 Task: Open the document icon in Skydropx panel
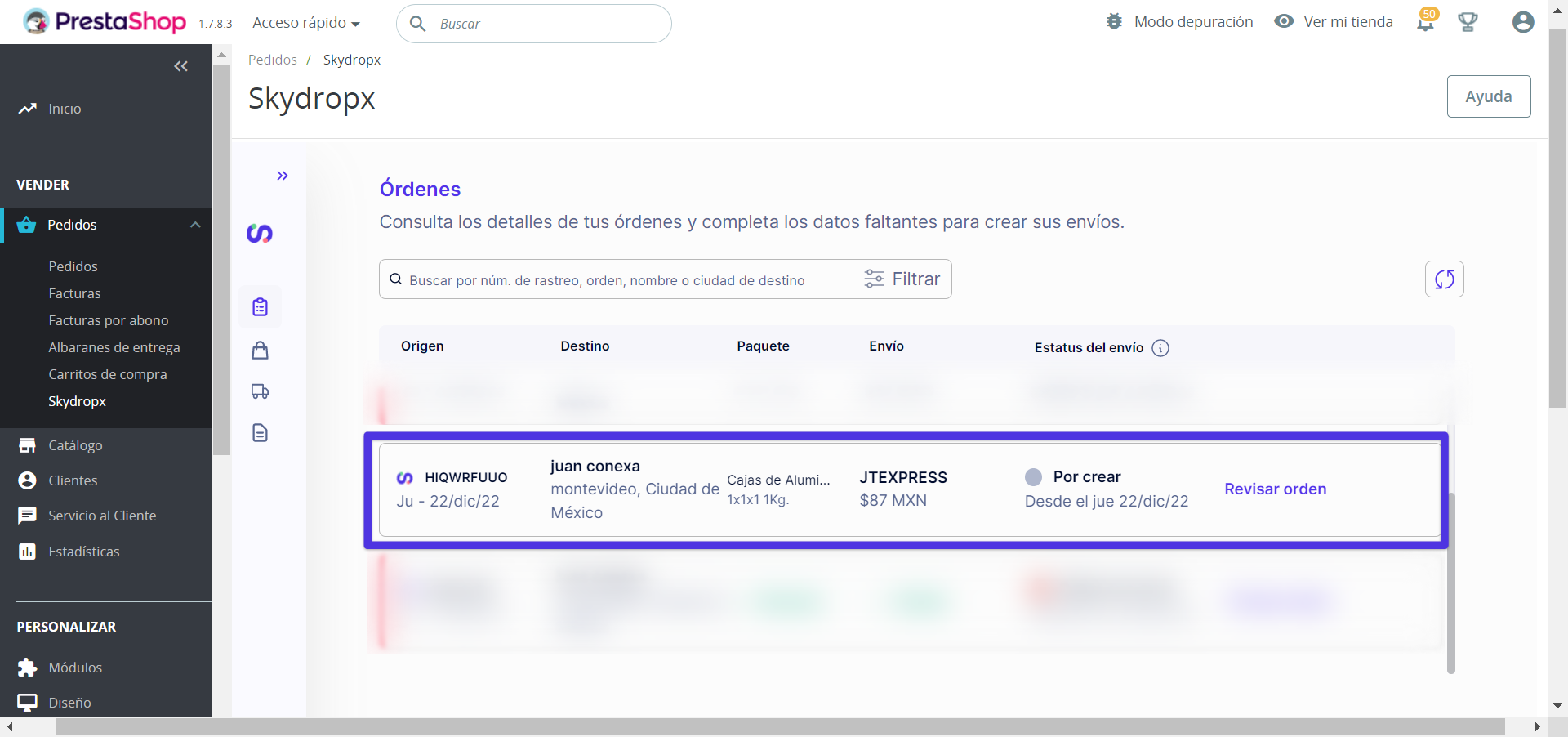(261, 433)
